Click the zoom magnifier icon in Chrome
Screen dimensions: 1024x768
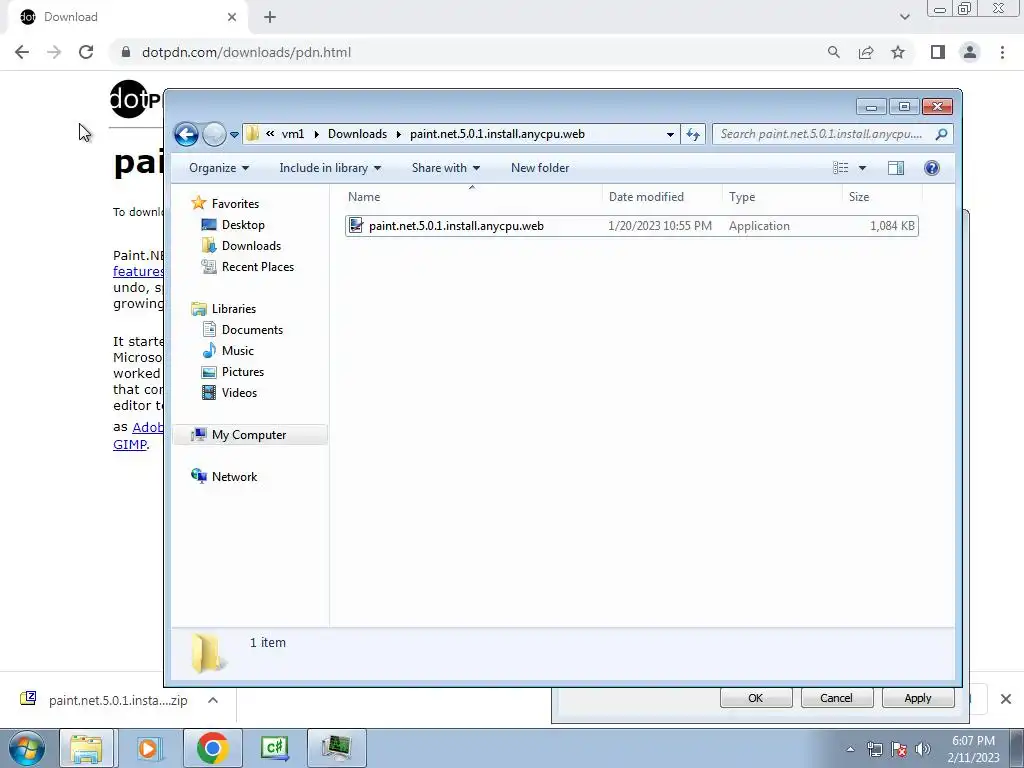coord(833,52)
